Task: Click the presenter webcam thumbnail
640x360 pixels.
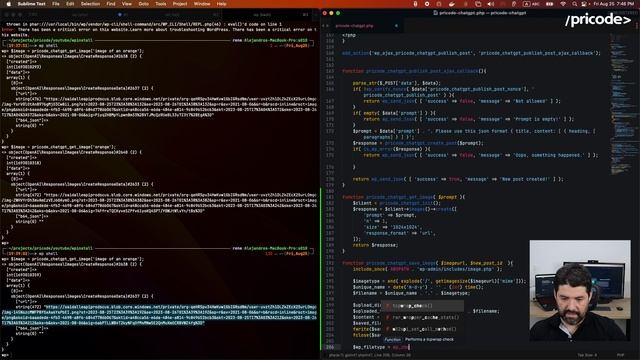Action: point(580,290)
